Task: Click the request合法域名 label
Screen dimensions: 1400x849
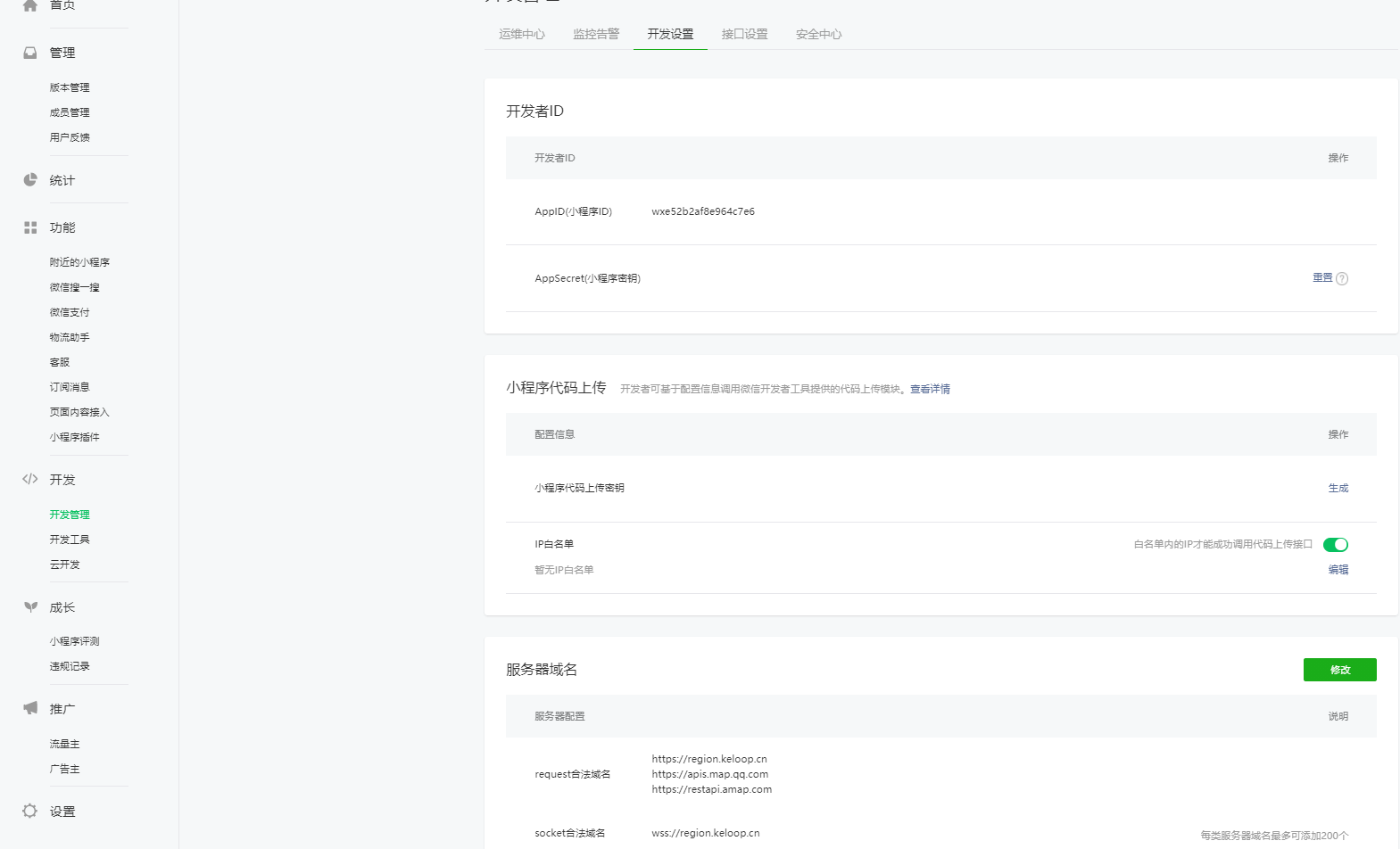Action: (x=573, y=774)
